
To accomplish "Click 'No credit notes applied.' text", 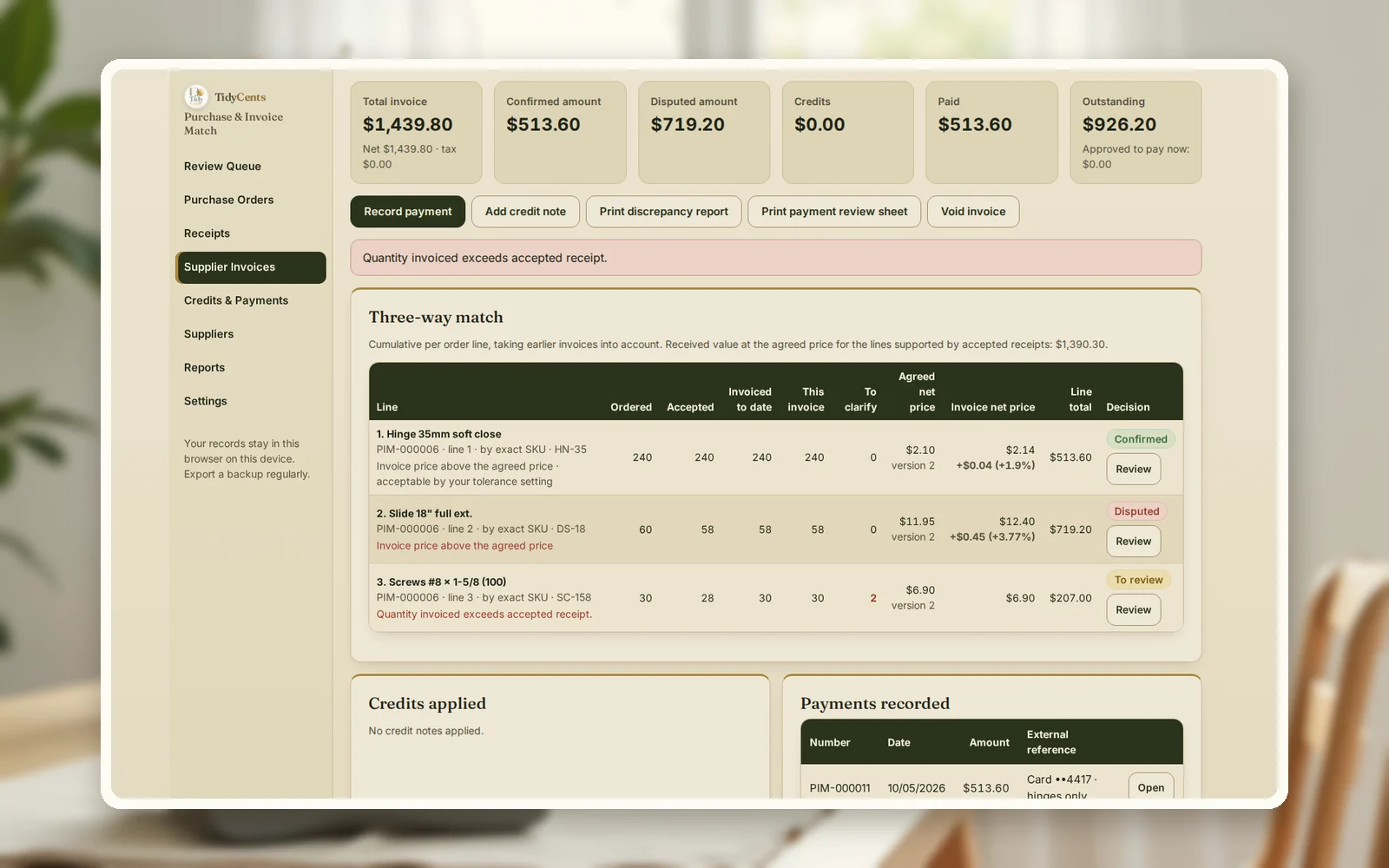I will pos(425,731).
